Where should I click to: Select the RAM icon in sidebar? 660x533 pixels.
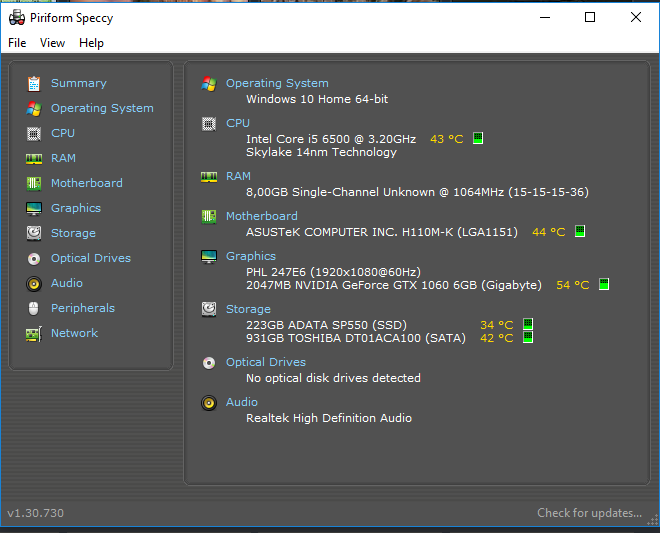pos(34,158)
